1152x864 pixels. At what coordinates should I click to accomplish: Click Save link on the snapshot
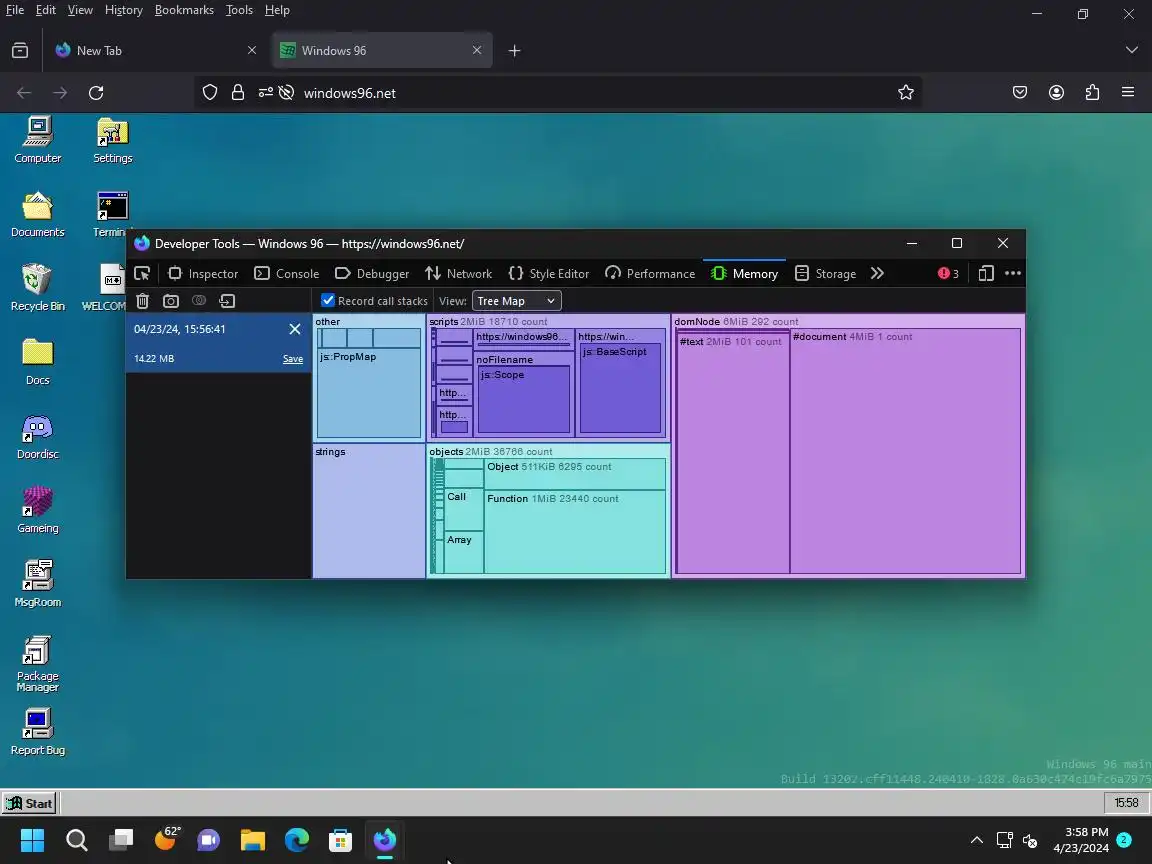(292, 359)
